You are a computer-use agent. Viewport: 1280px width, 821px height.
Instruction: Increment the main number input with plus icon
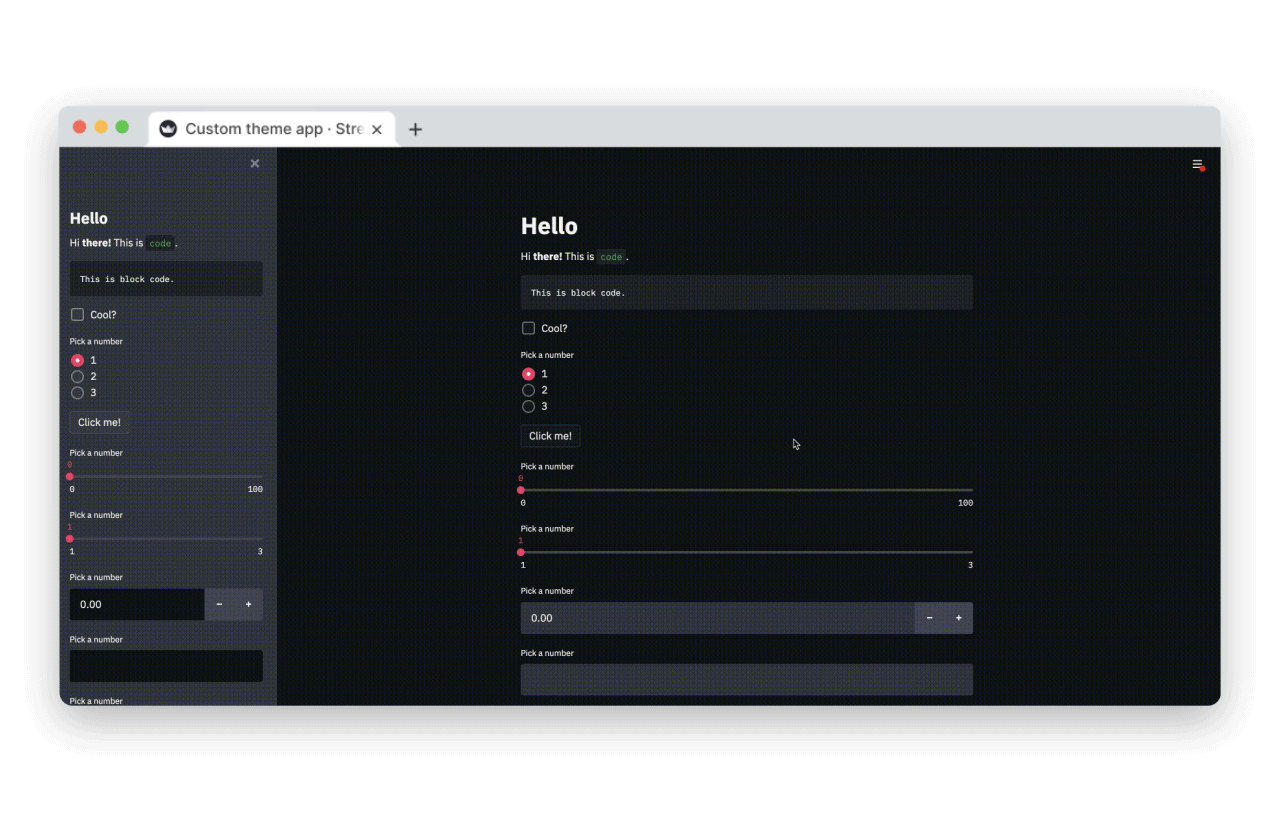[x=958, y=618]
